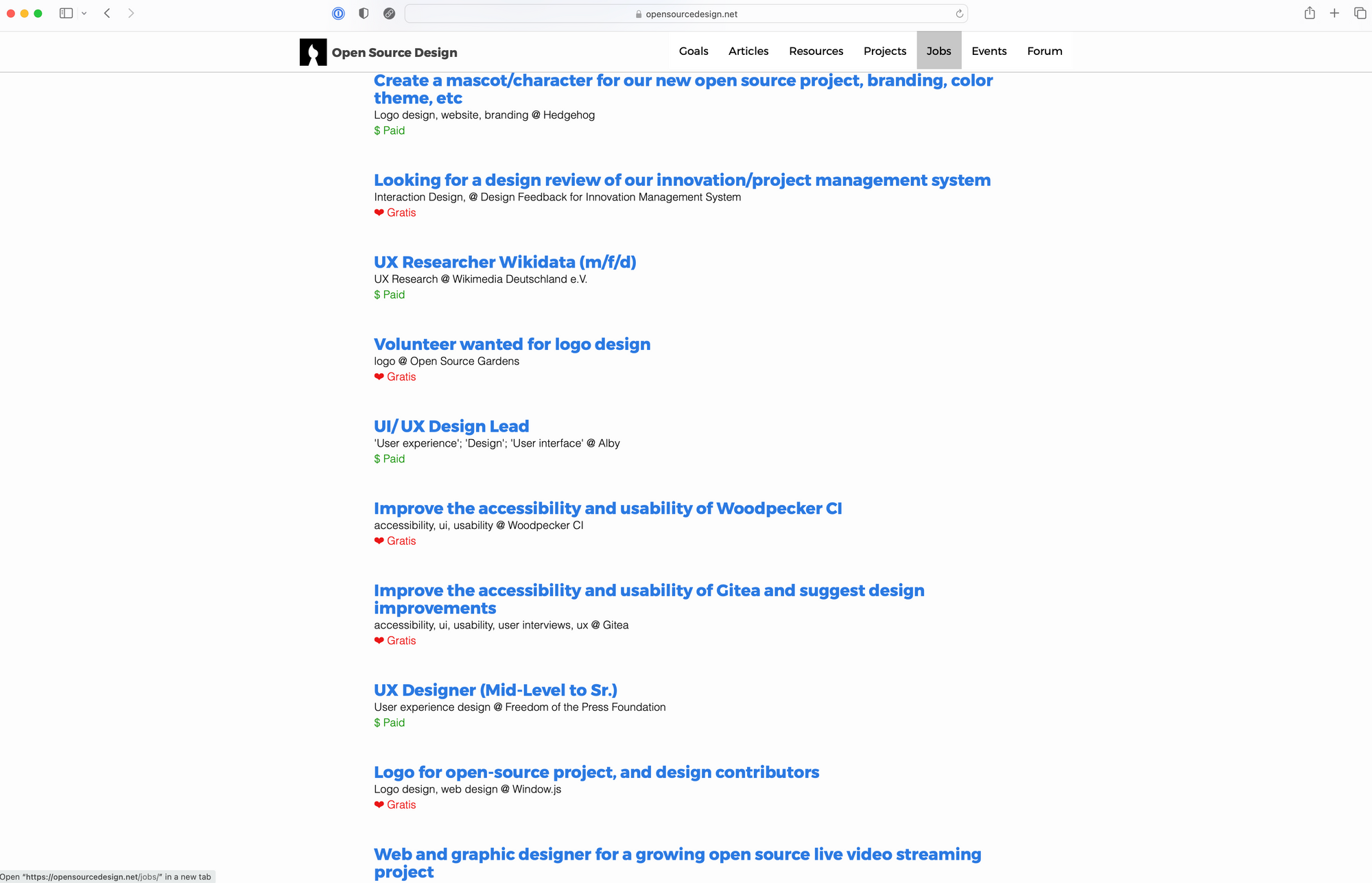Open UX Designer (Mid-Level to Sr.) job
The height and width of the screenshot is (883, 1372).
click(x=495, y=690)
